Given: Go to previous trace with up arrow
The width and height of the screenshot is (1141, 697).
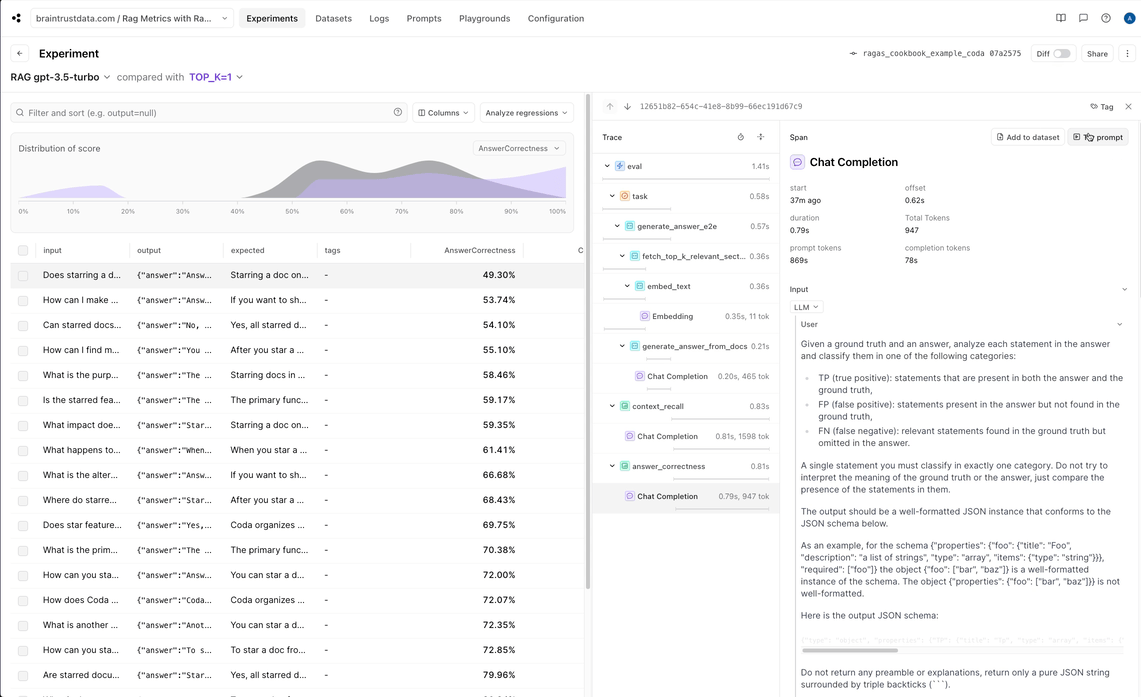Looking at the screenshot, I should coord(610,107).
